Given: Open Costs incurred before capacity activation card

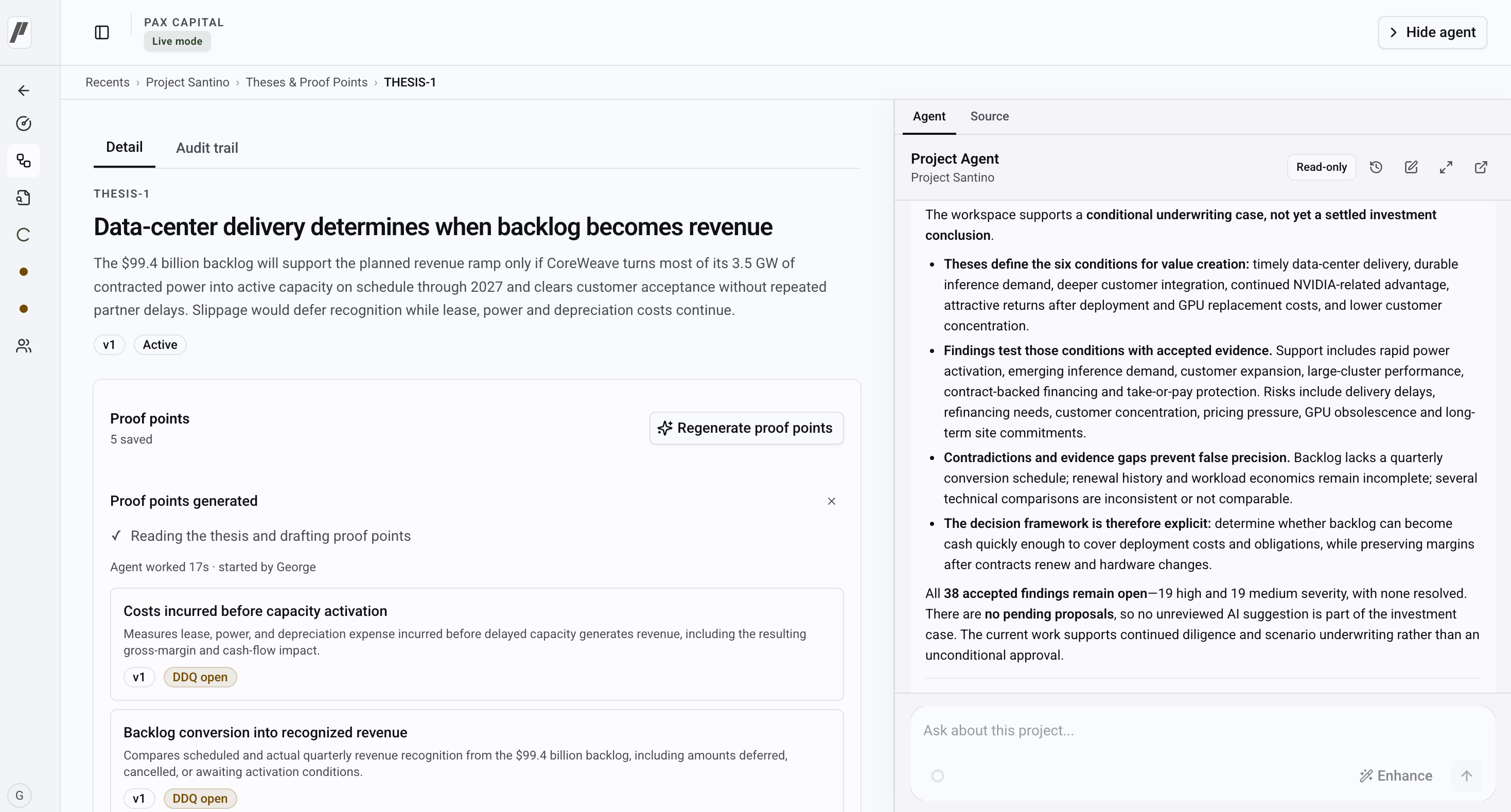Looking at the screenshot, I should (477, 644).
